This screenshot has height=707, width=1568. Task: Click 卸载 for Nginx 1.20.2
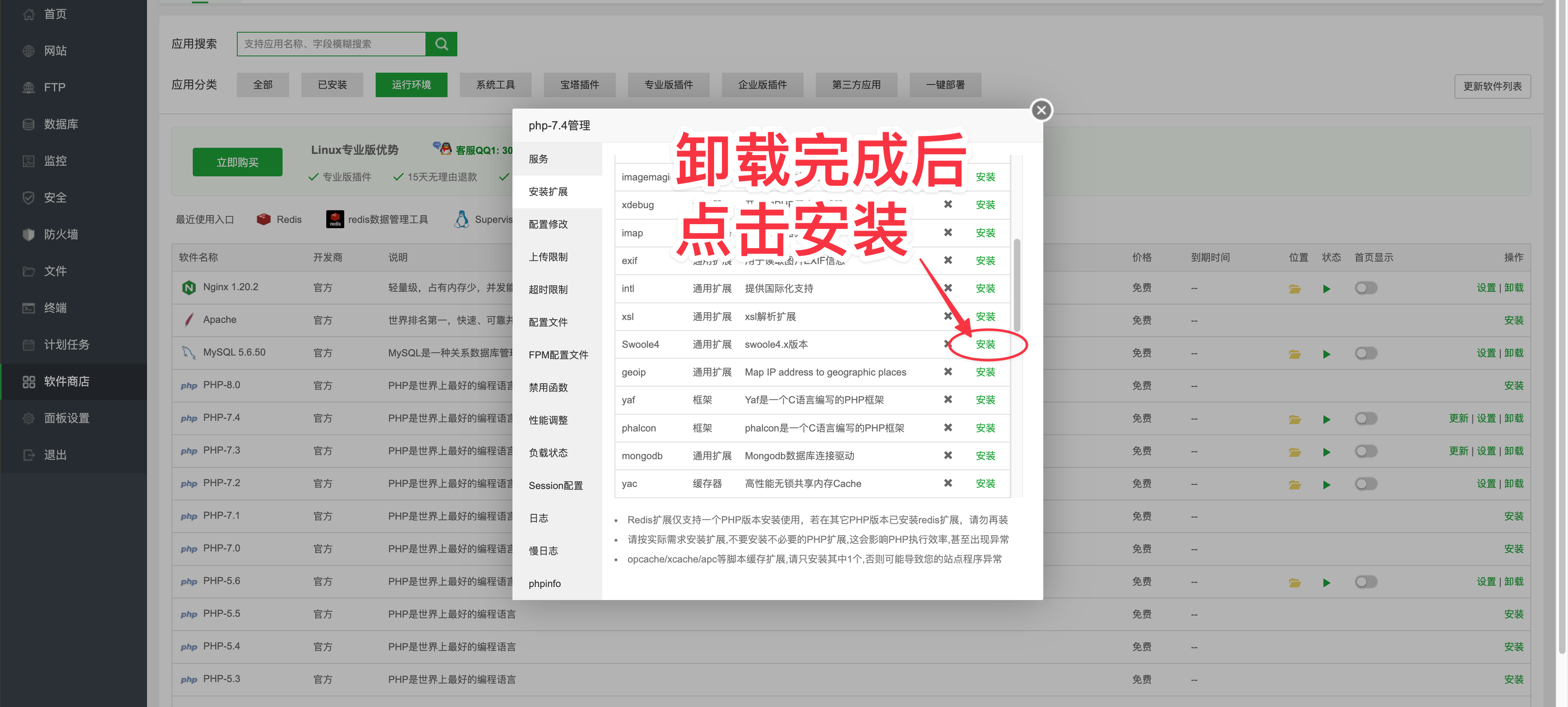1514,288
